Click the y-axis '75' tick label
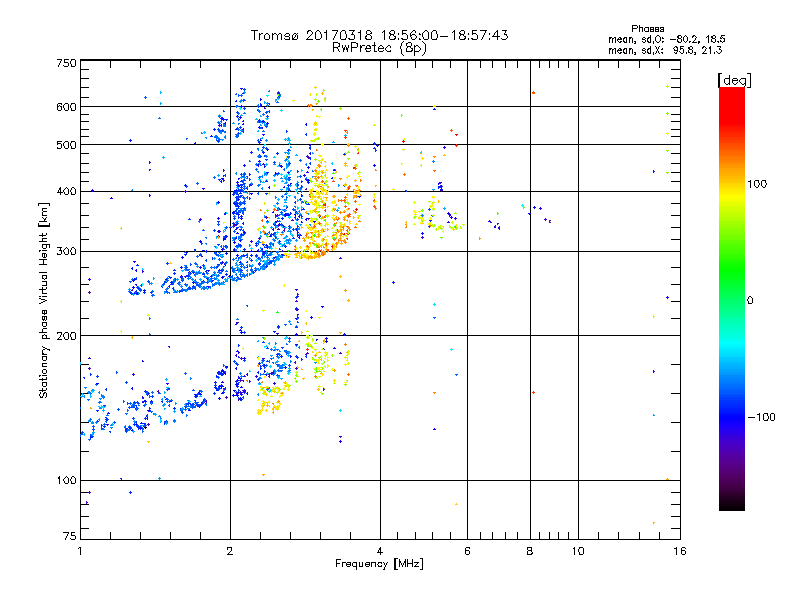Image resolution: width=800 pixels, height=600 pixels. tap(70, 536)
